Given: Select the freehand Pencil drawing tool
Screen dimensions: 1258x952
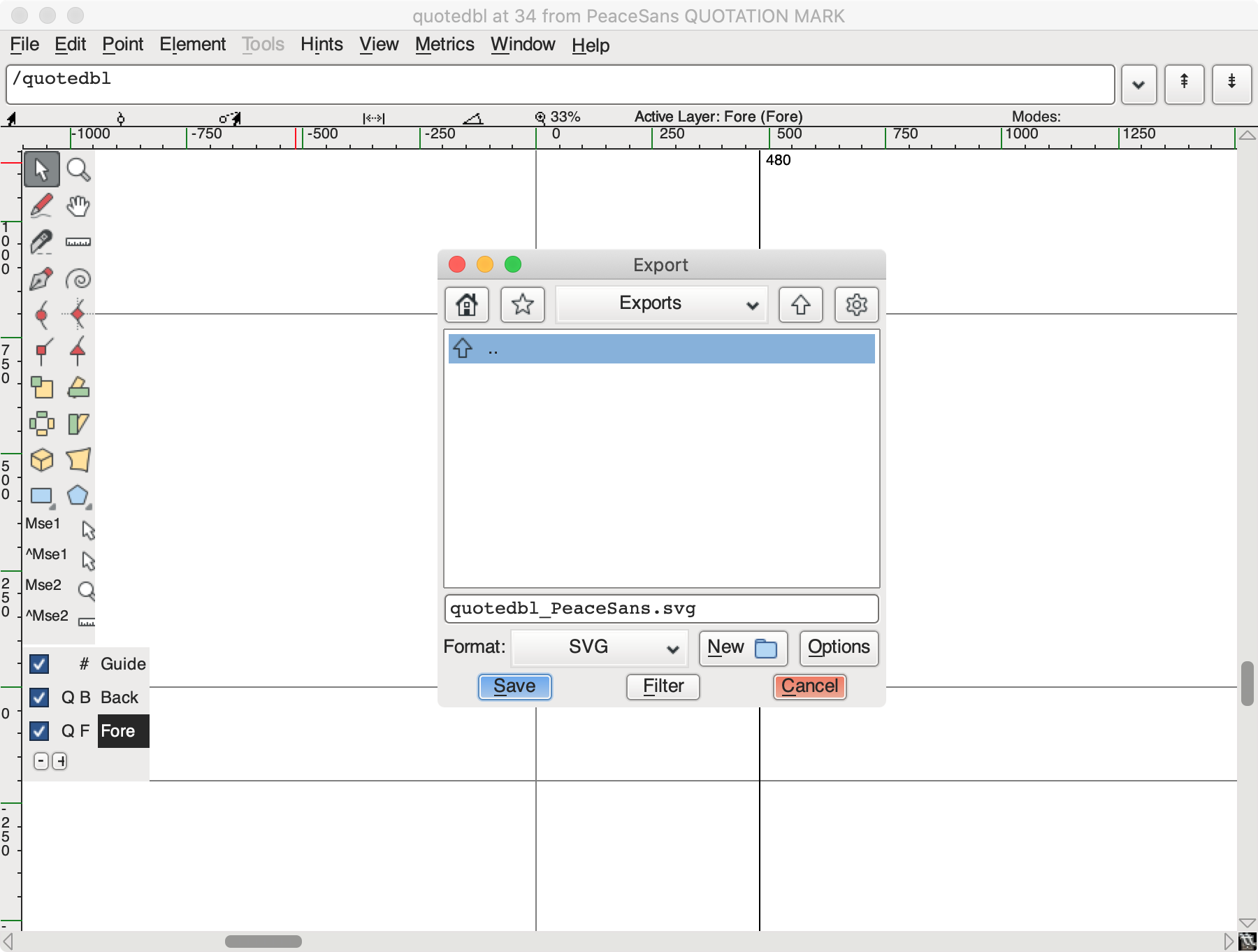Looking at the screenshot, I should coord(42,206).
